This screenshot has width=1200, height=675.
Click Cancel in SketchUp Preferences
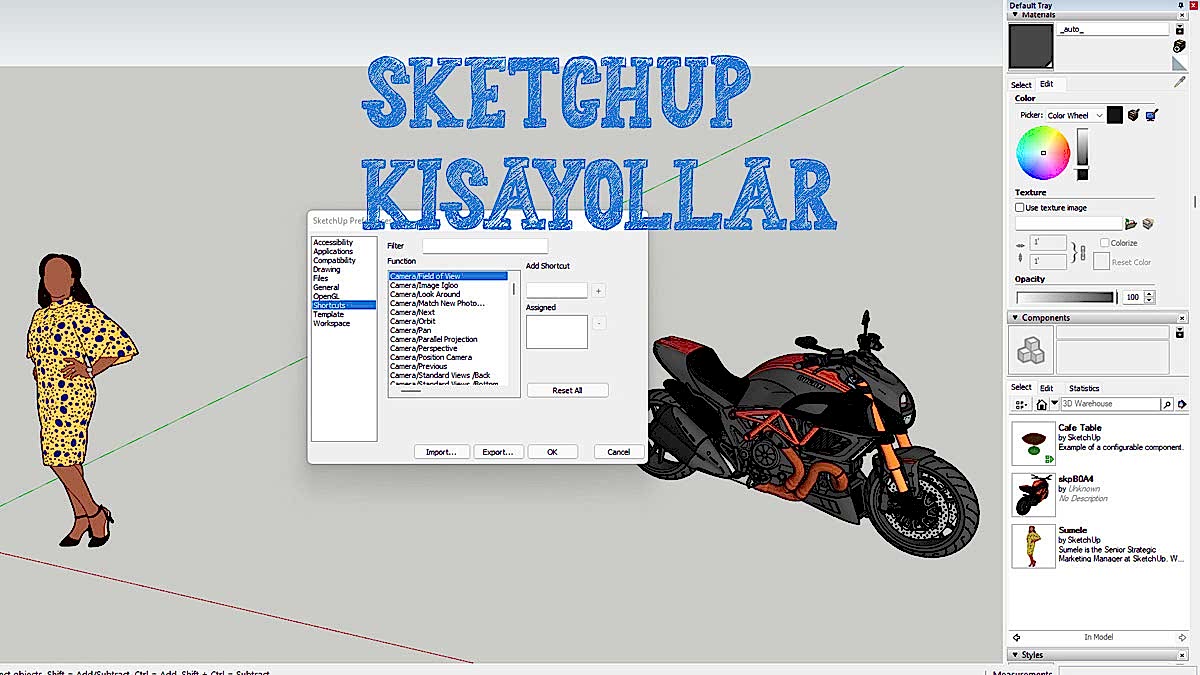tap(619, 452)
